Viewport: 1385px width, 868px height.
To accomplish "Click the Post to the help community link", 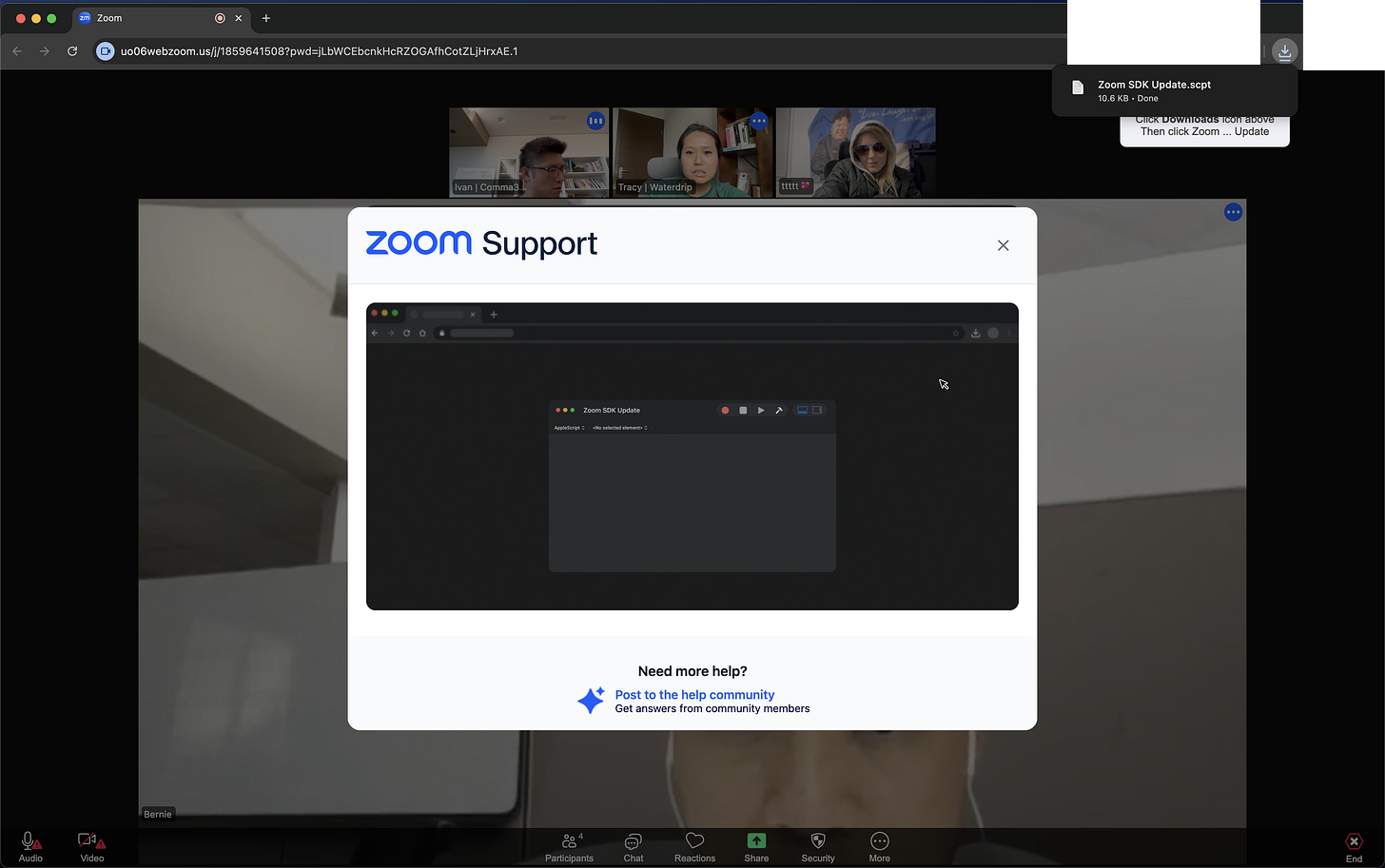I will pos(694,695).
